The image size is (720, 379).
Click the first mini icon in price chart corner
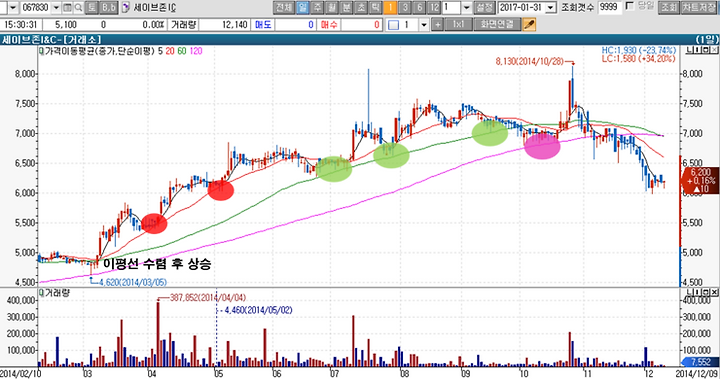689,50
